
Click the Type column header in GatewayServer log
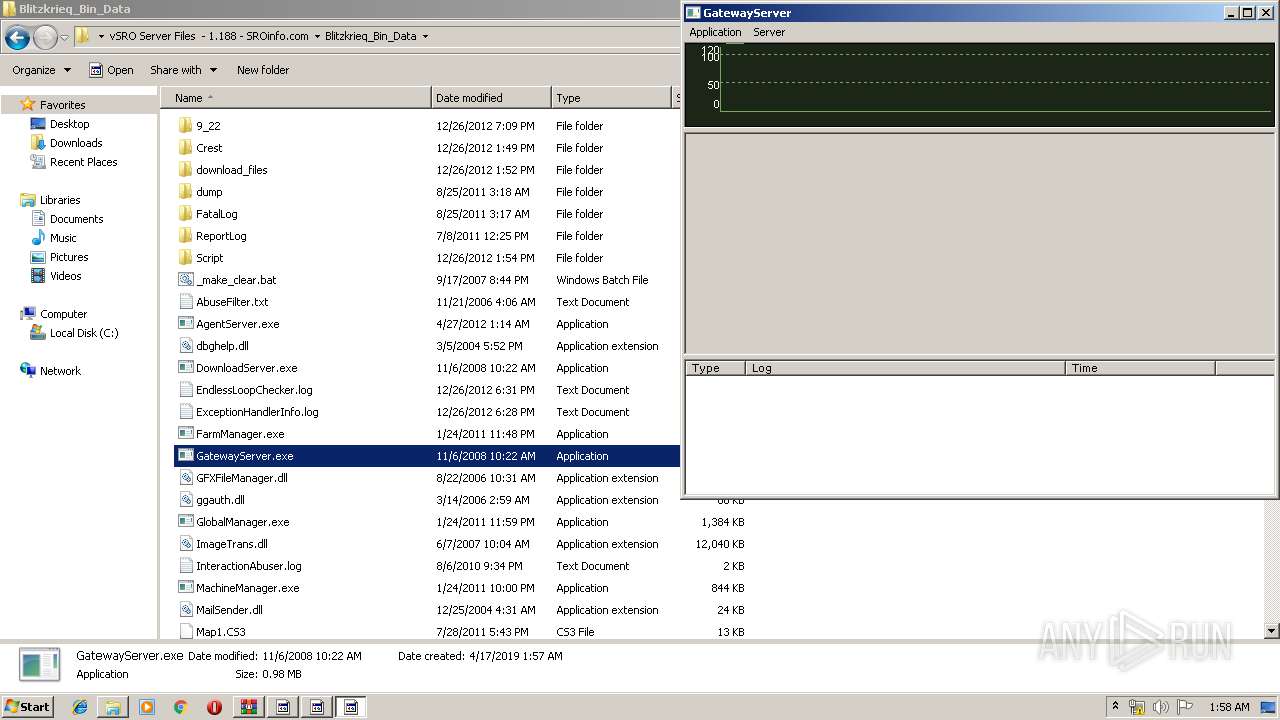716,368
